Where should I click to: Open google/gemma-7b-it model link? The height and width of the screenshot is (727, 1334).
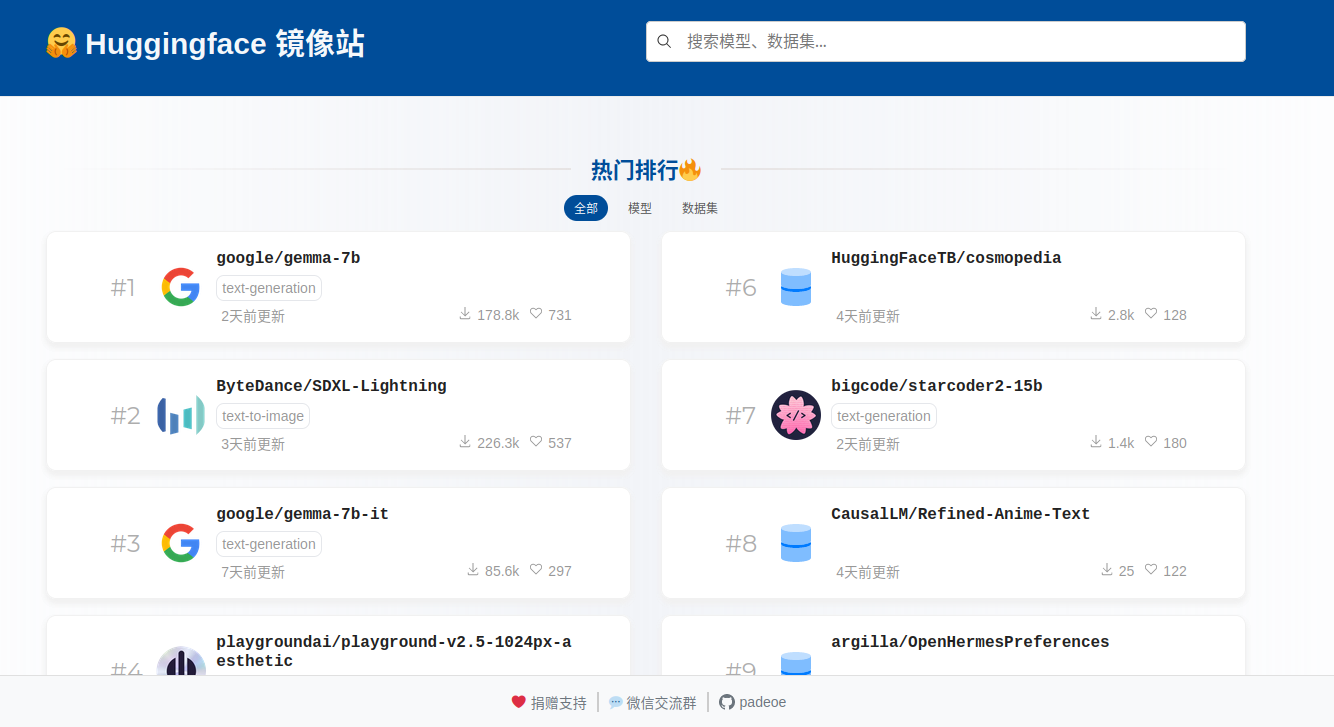(302, 514)
